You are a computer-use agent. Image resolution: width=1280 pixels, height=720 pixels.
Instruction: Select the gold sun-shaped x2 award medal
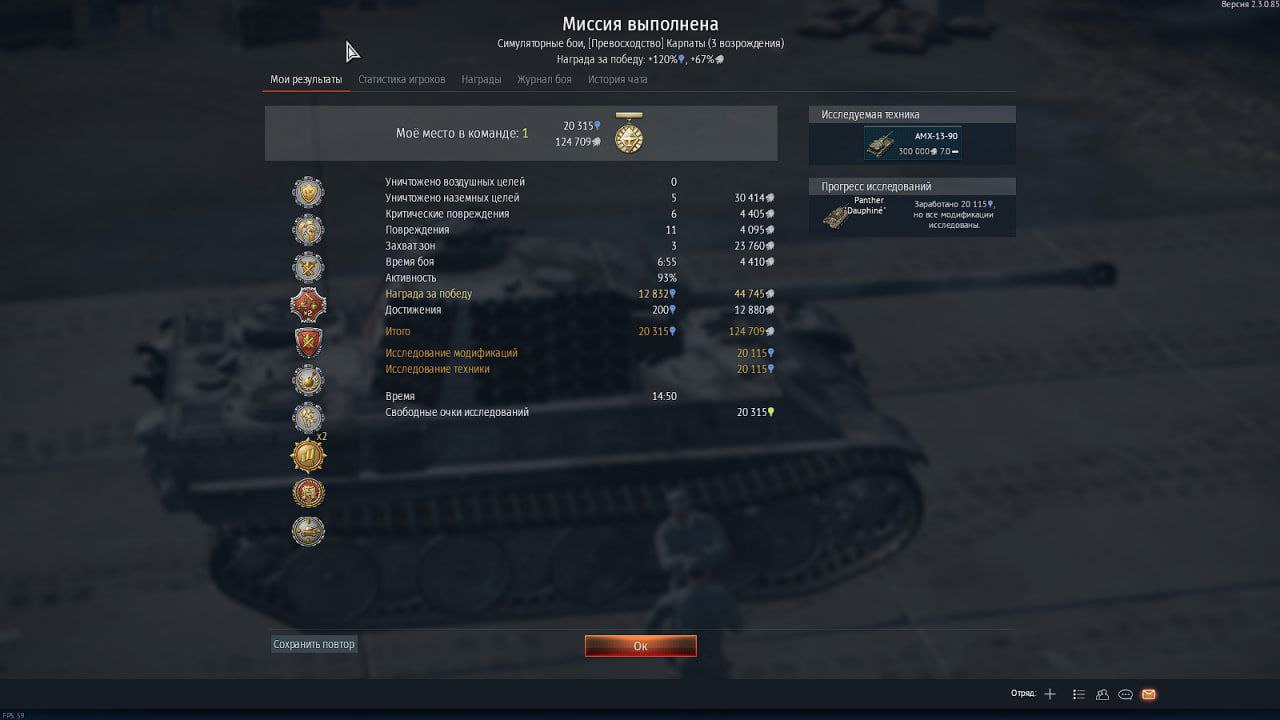pos(308,456)
